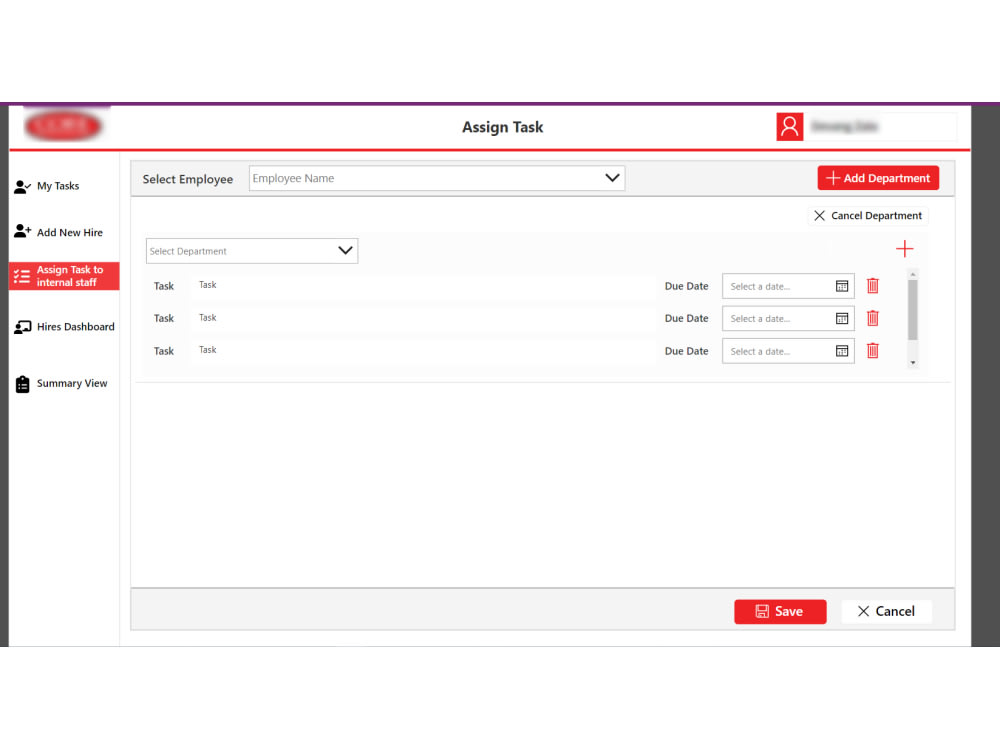Add a new task with red plus
Image resolution: width=1000 pixels, height=750 pixels.
coord(904,249)
